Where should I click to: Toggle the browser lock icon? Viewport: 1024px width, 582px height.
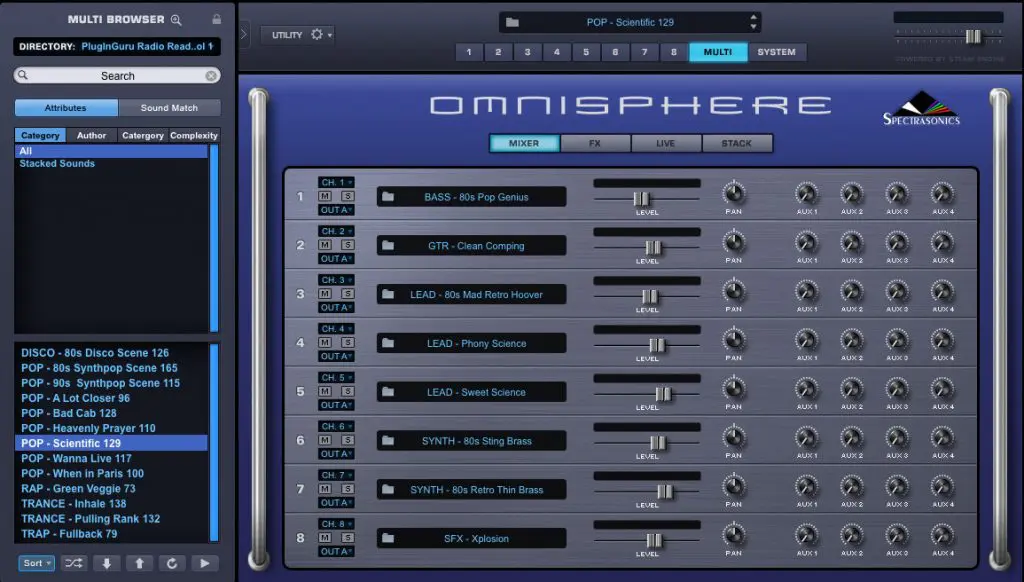pyautogui.click(x=217, y=19)
